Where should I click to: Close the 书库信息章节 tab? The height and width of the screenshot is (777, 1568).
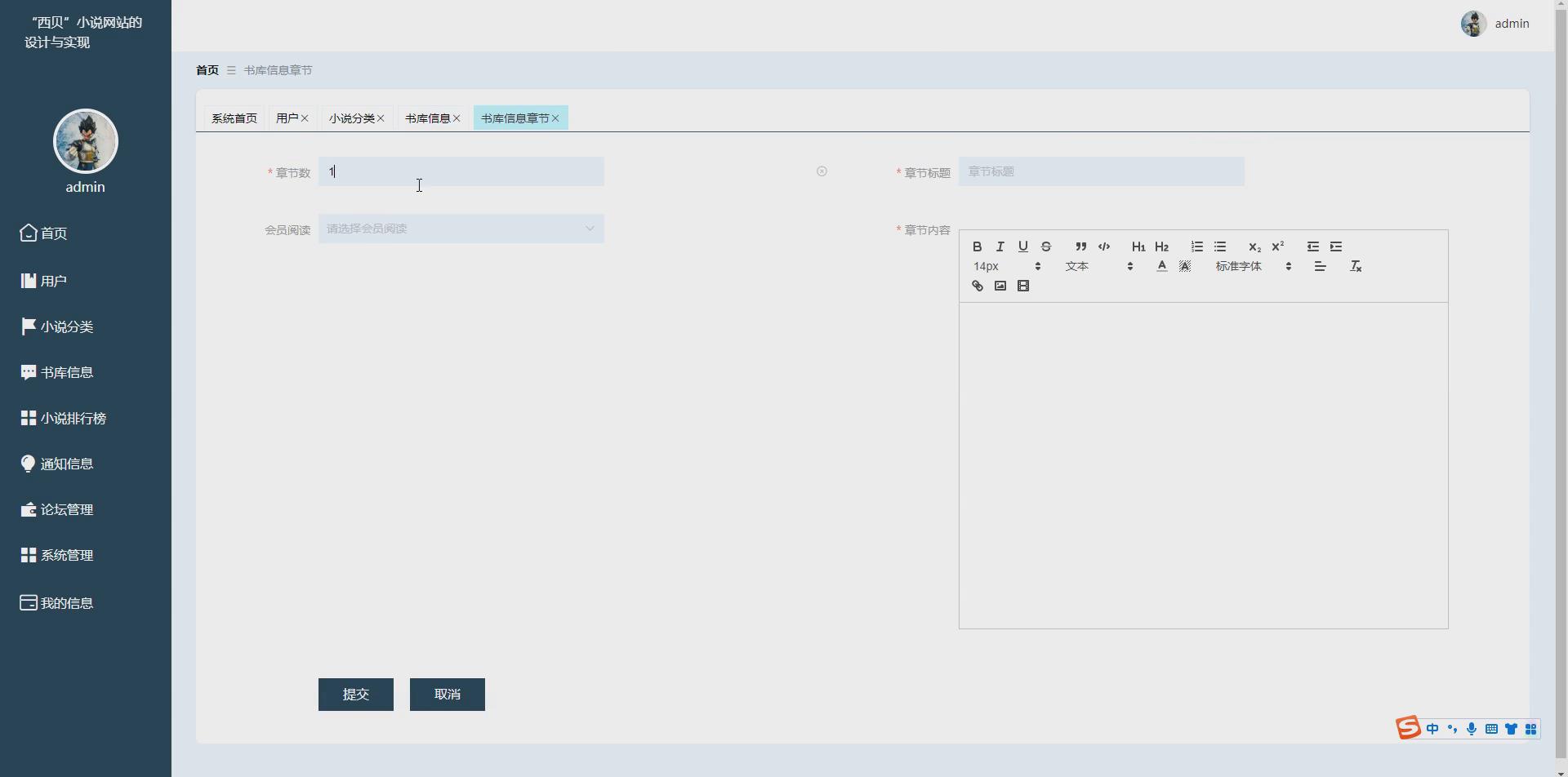tap(555, 118)
